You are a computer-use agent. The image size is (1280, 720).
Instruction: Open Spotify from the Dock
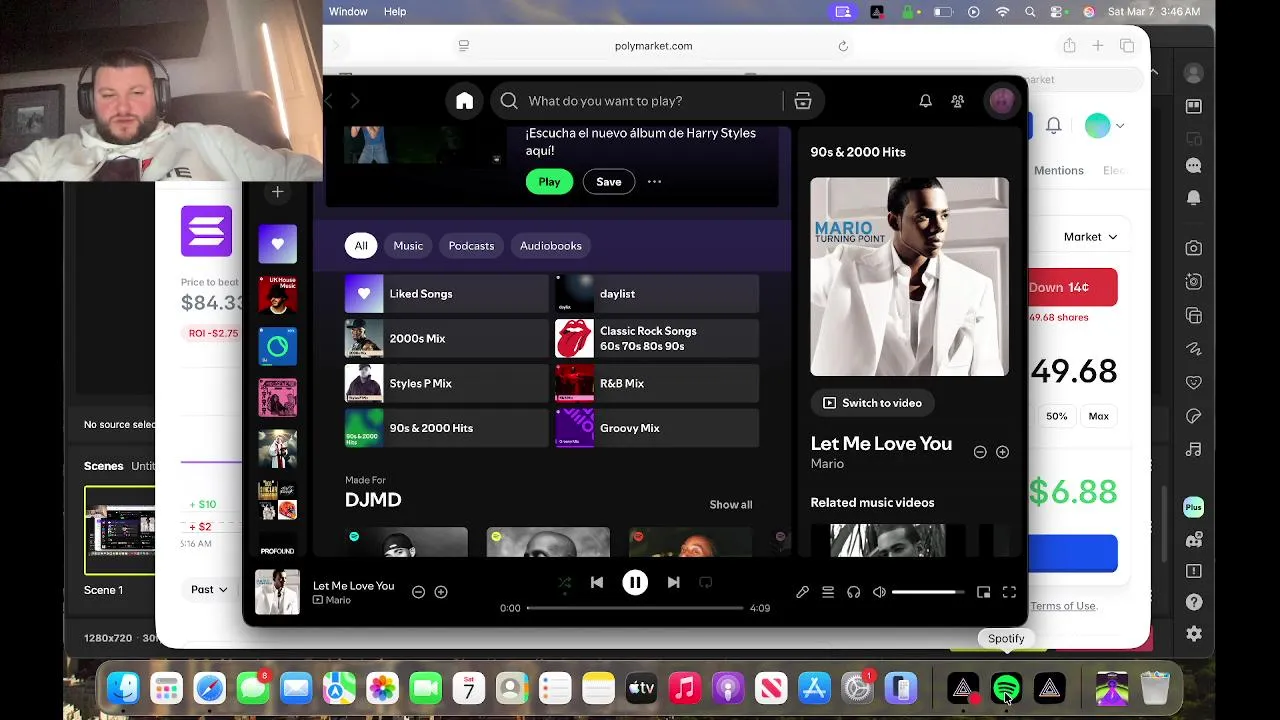pyautogui.click(x=1006, y=688)
